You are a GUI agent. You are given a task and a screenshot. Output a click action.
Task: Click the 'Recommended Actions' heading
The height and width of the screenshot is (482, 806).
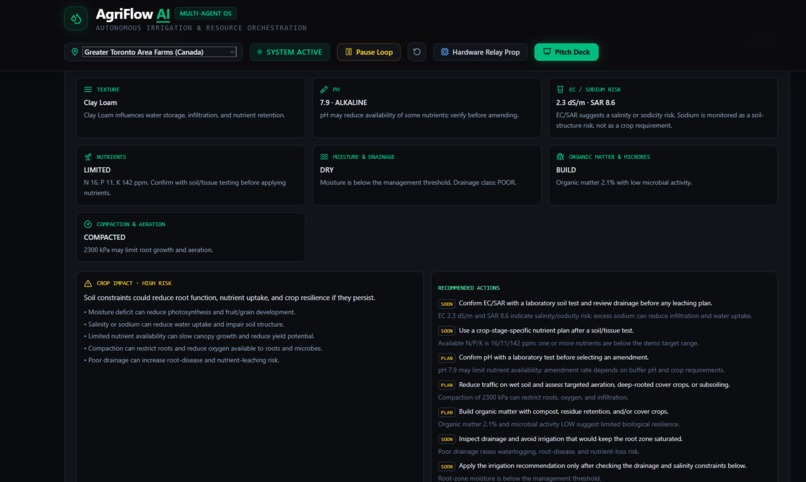pos(469,288)
